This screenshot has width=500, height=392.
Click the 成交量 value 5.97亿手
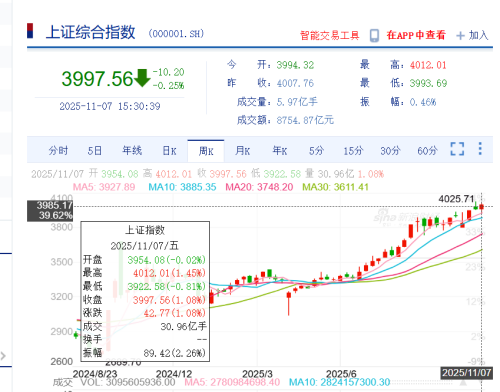click(297, 102)
